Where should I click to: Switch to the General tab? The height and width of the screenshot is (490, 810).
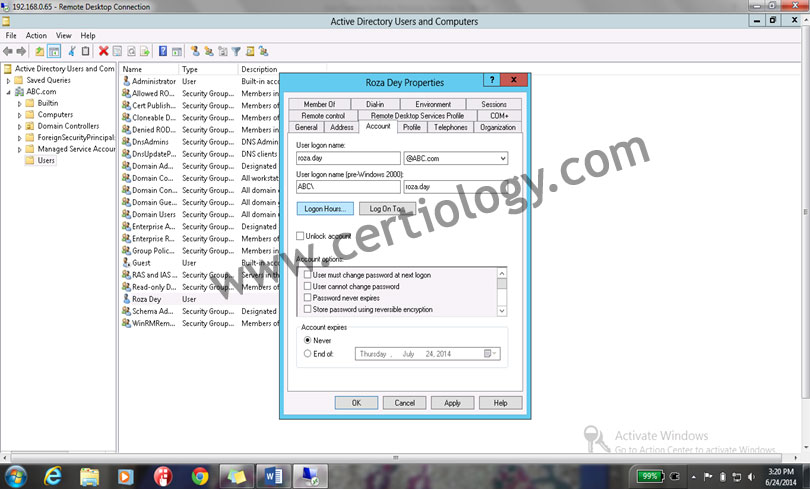pos(306,127)
